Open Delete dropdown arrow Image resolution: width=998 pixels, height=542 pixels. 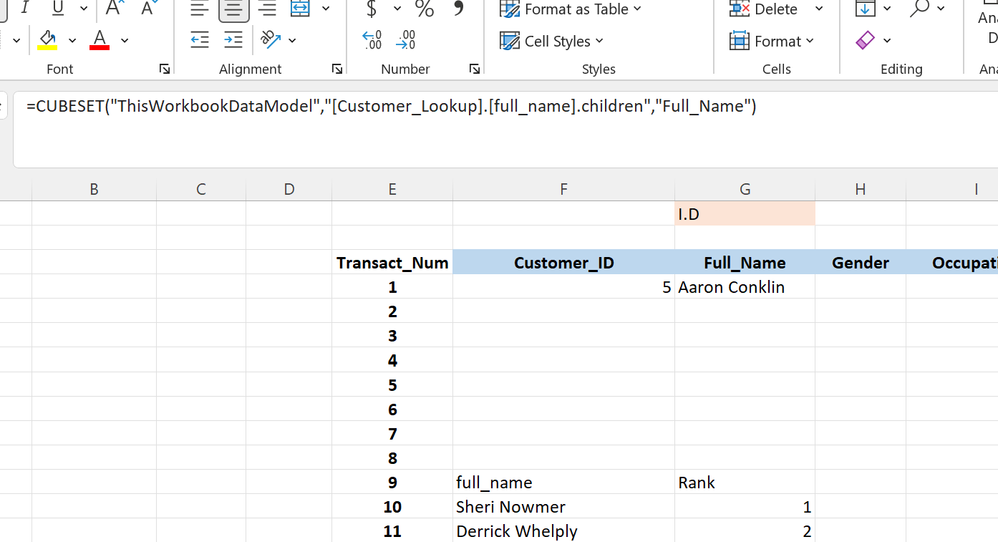[x=819, y=8]
